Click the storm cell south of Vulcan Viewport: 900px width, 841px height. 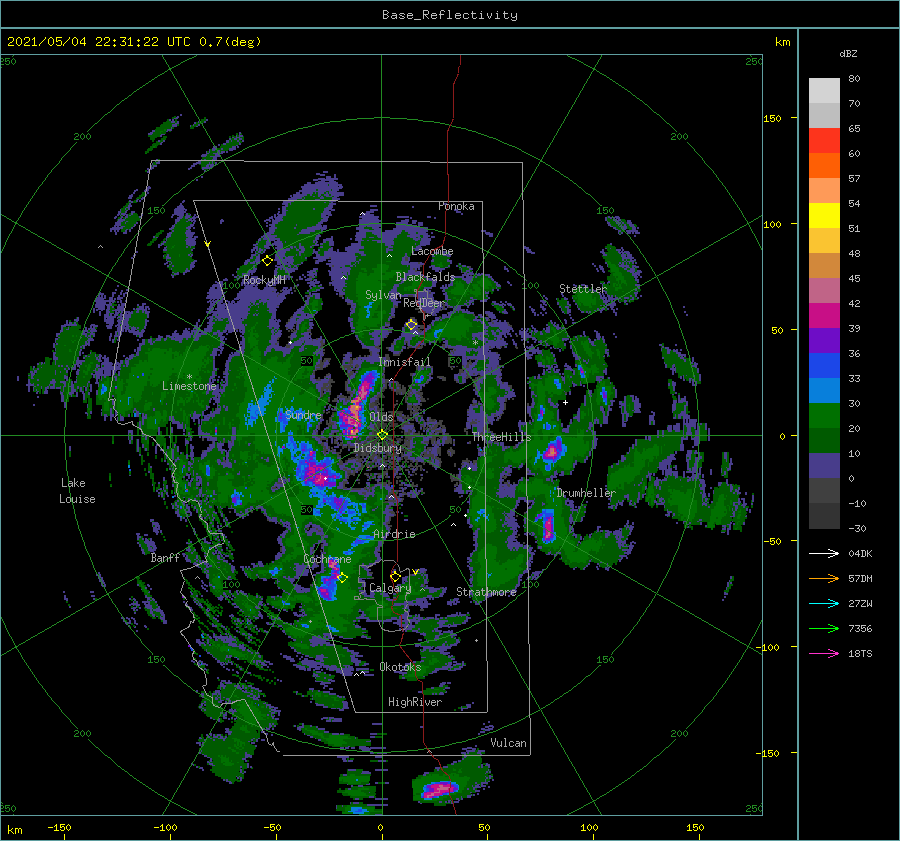pyautogui.click(x=439, y=788)
